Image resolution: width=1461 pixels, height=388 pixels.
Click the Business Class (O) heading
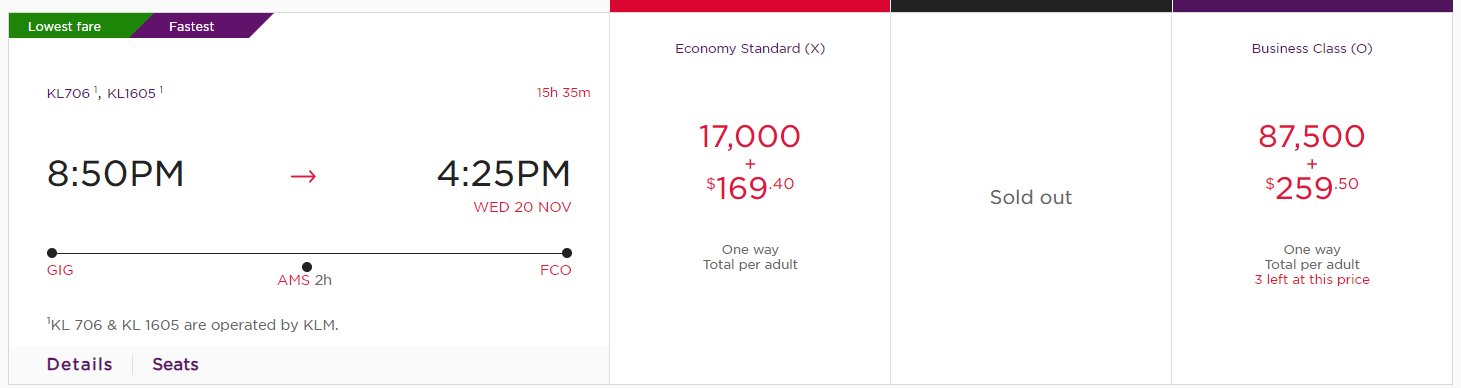(x=1312, y=48)
